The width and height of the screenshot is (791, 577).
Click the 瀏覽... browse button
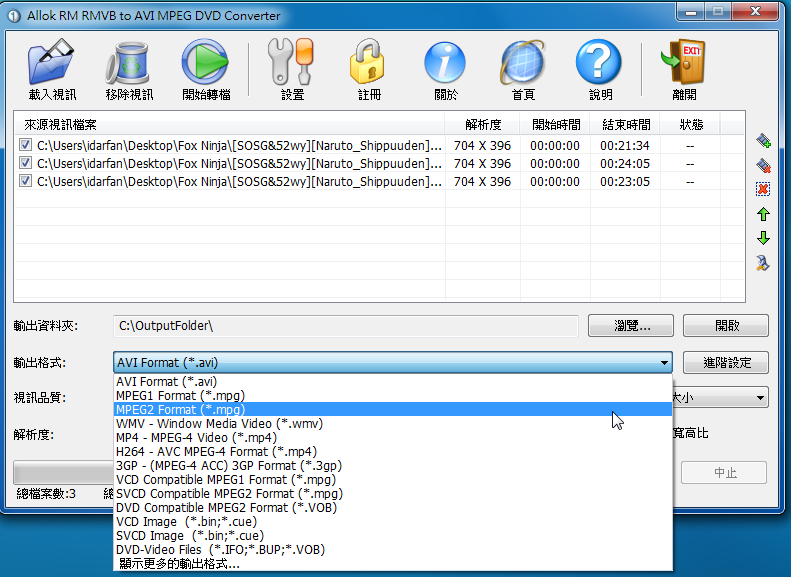(x=631, y=326)
